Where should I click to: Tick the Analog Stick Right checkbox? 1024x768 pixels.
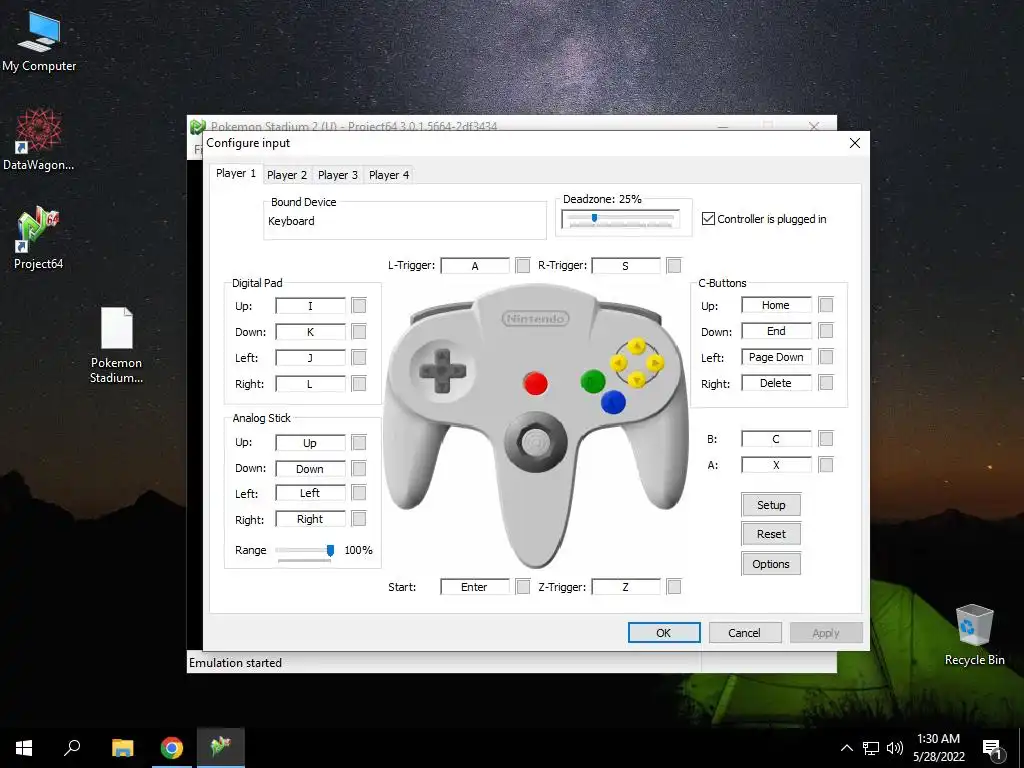[x=359, y=519]
